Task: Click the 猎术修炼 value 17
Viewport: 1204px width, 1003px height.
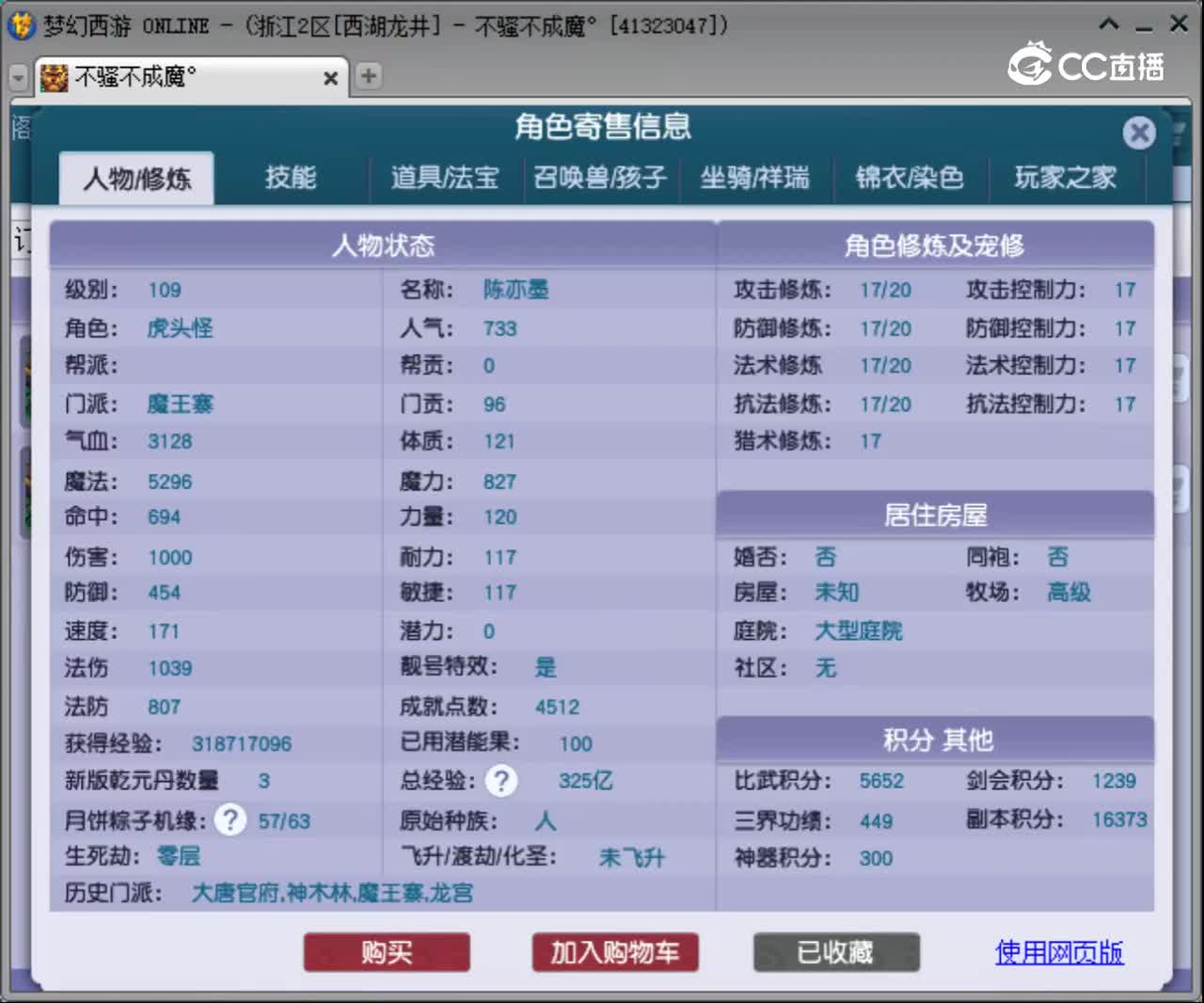Action: [870, 441]
